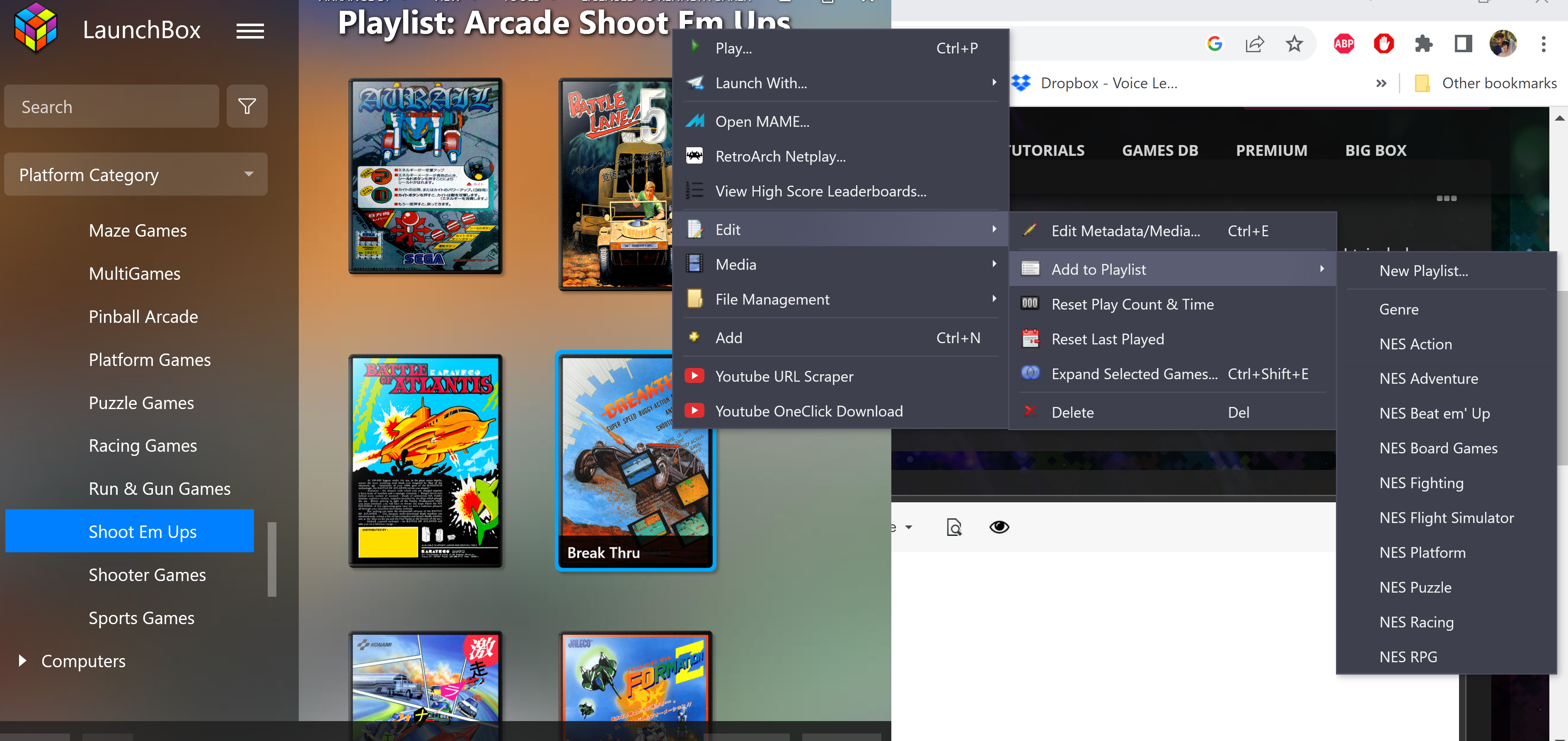Viewport: 1568px width, 741px height.
Task: Expand the Launch With submenu arrow
Action: coord(994,82)
